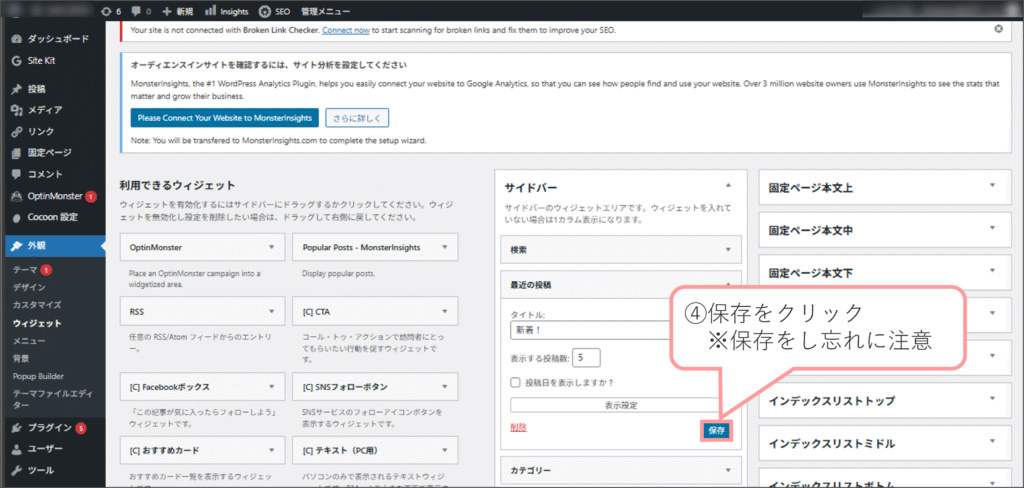1024x488 pixels.
Task: Select カスタマイズ in appearance menu
Action: point(37,305)
